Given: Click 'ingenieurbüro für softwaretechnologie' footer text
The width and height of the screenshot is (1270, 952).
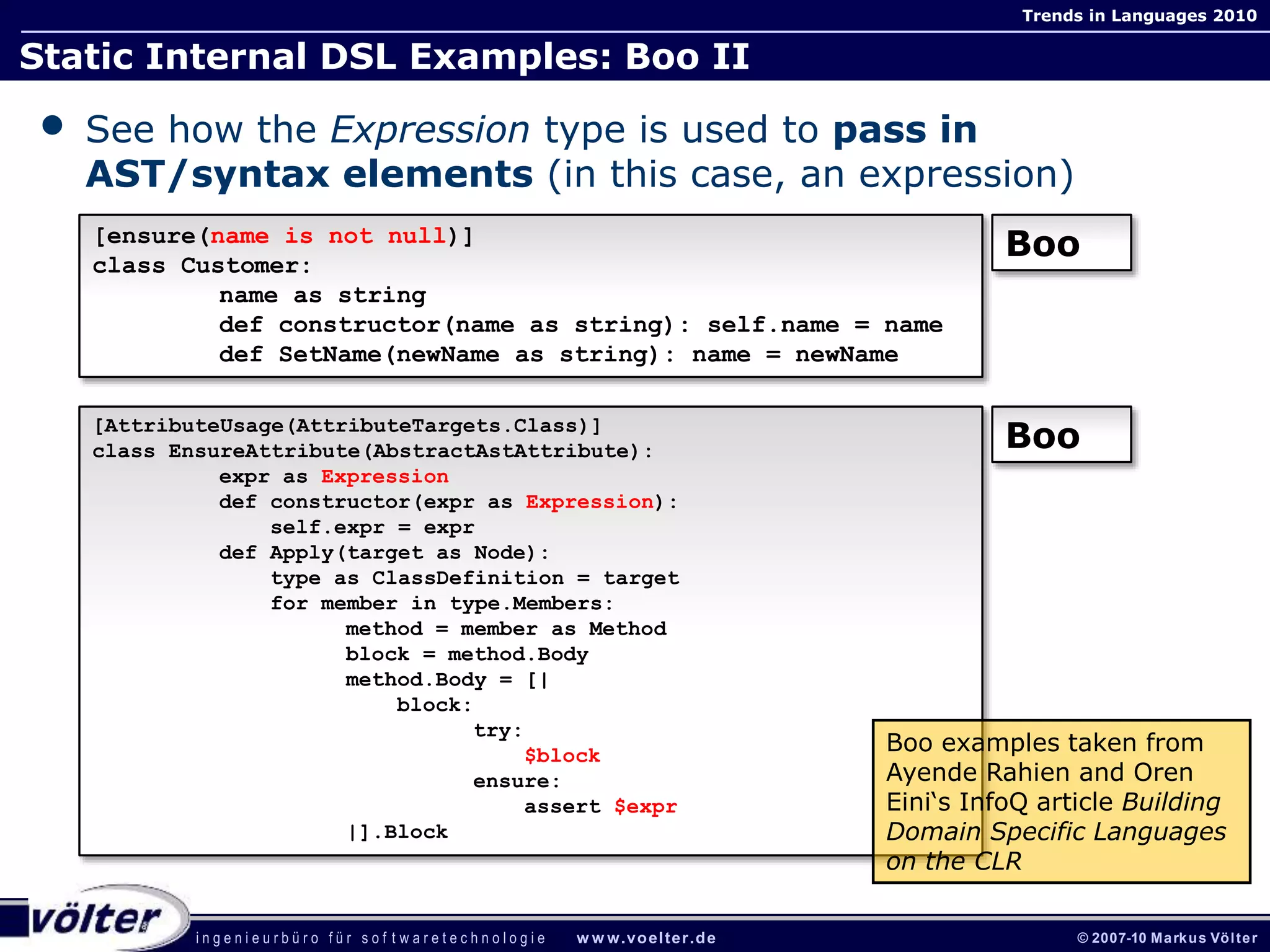Looking at the screenshot, I should [x=370, y=938].
